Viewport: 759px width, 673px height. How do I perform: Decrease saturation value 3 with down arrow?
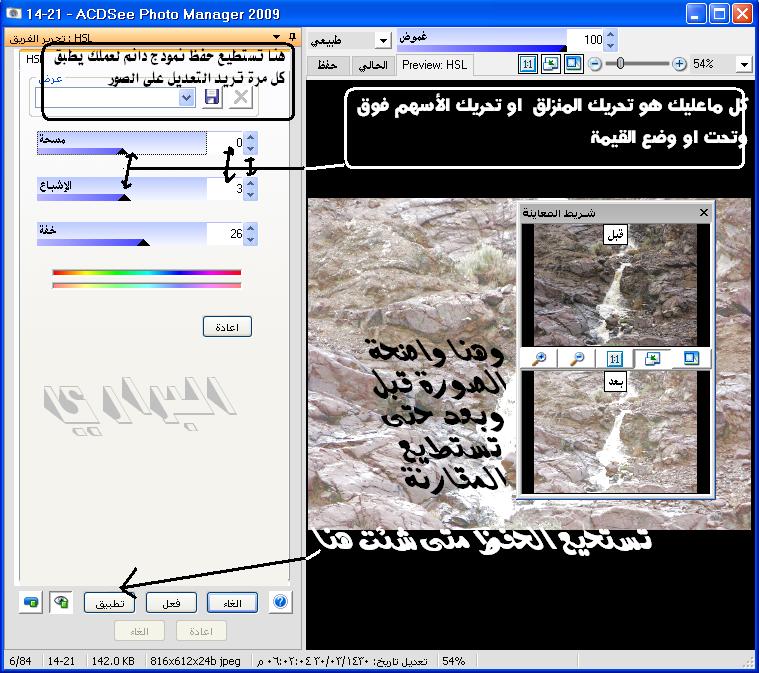(250, 194)
